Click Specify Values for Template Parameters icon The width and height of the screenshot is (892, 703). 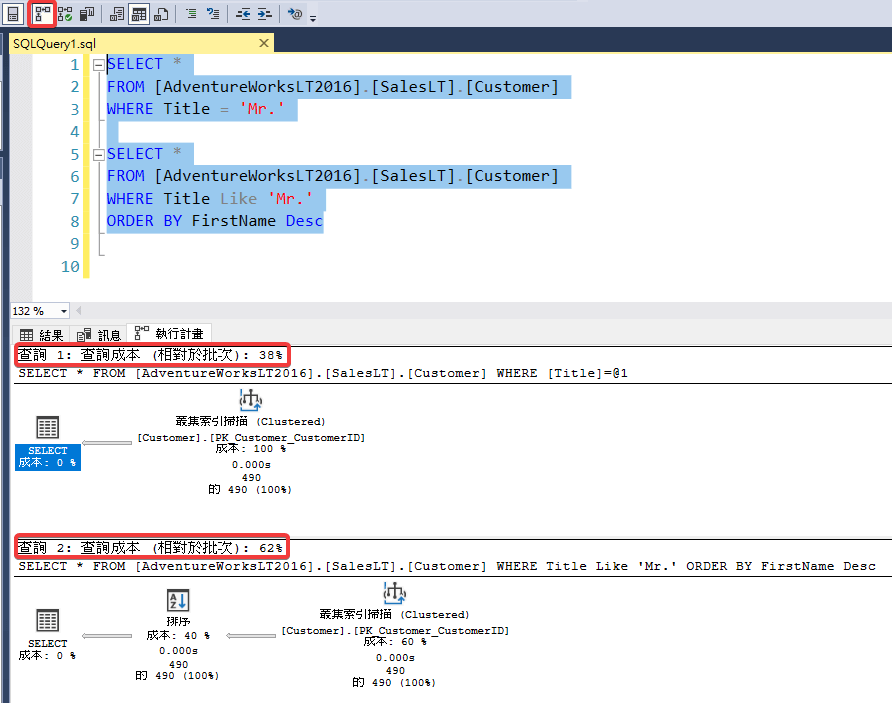(x=294, y=14)
